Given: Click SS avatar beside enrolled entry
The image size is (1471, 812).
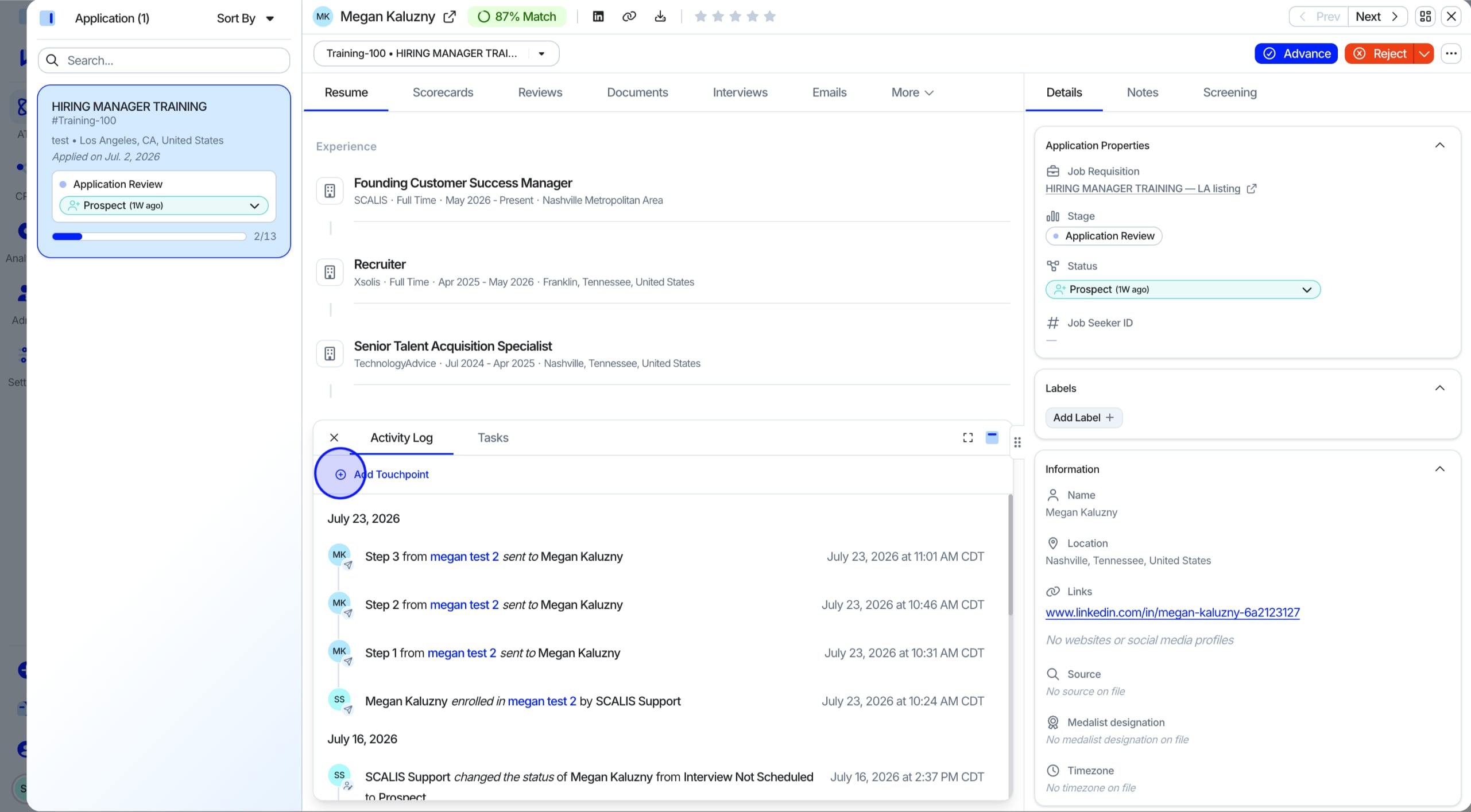Looking at the screenshot, I should point(339,700).
